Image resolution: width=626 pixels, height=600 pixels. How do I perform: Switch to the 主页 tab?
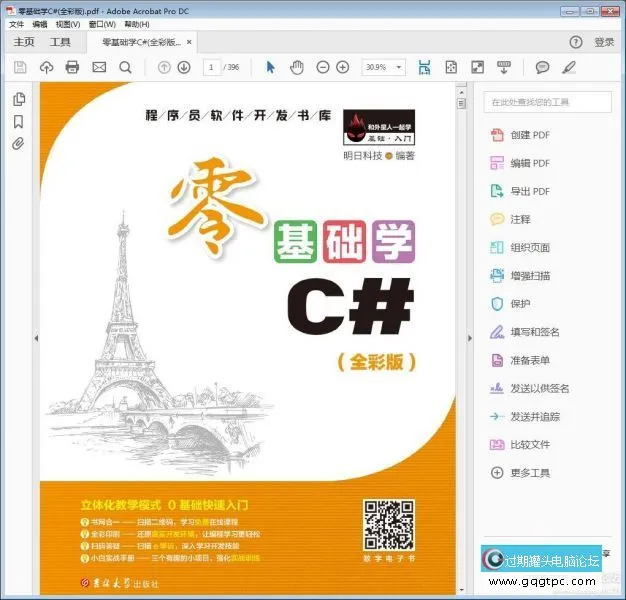[24, 42]
